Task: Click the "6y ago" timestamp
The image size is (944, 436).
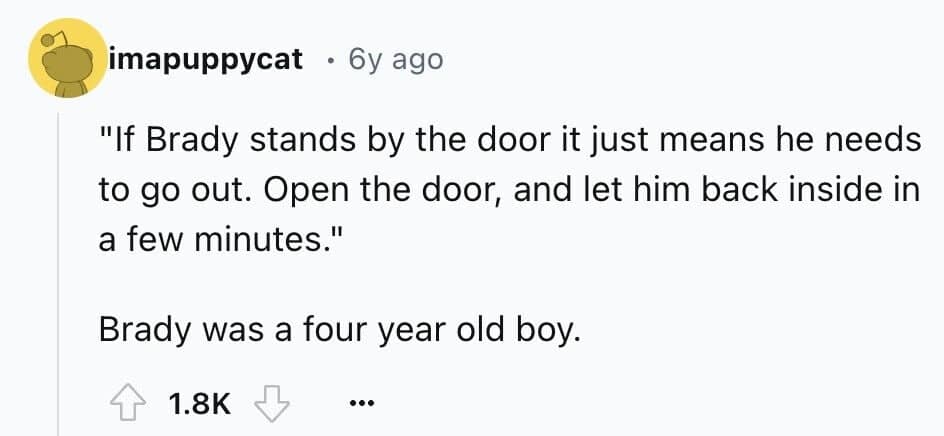Action: (393, 60)
